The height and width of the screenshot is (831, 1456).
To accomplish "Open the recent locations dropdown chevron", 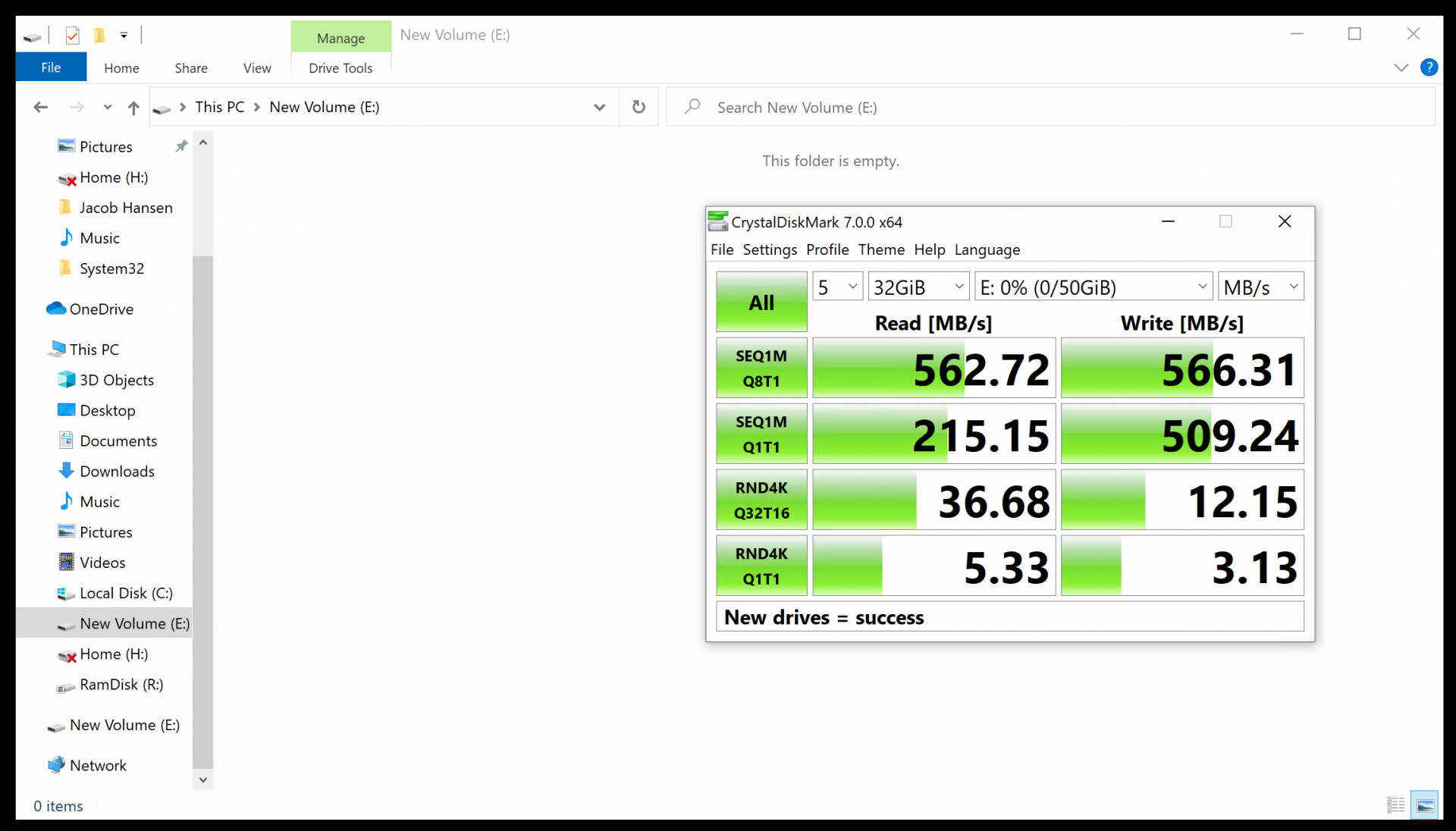I will point(107,107).
